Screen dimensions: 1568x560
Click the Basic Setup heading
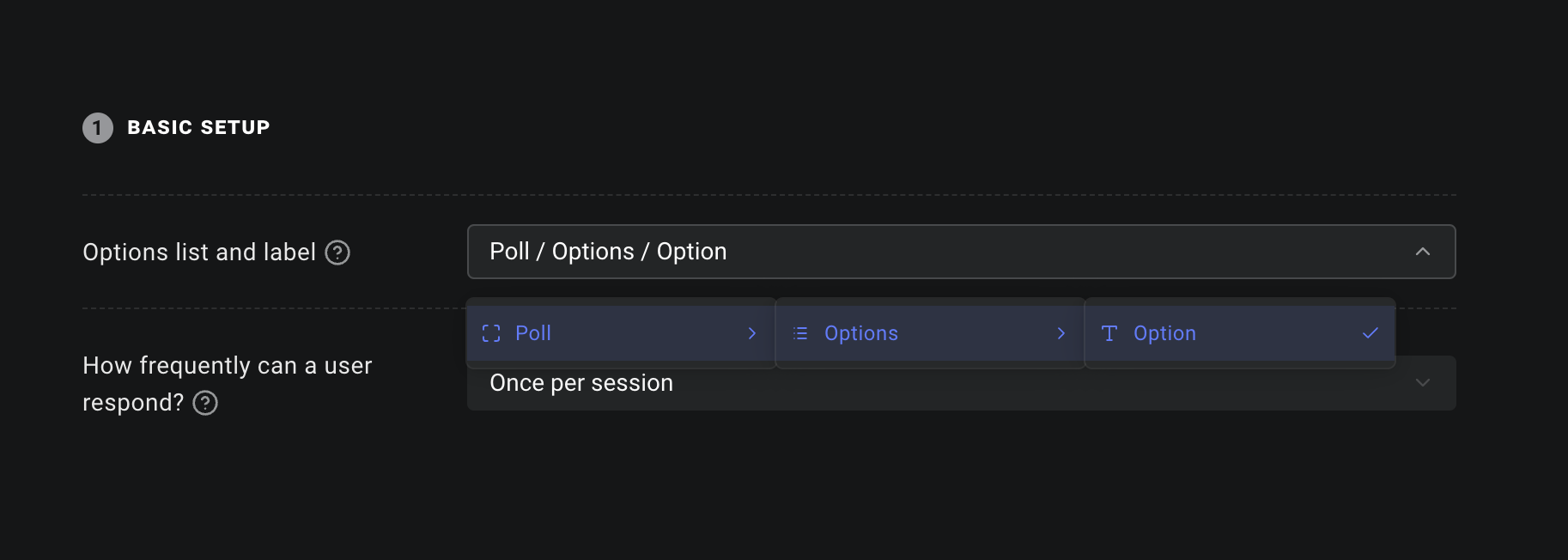(x=198, y=127)
